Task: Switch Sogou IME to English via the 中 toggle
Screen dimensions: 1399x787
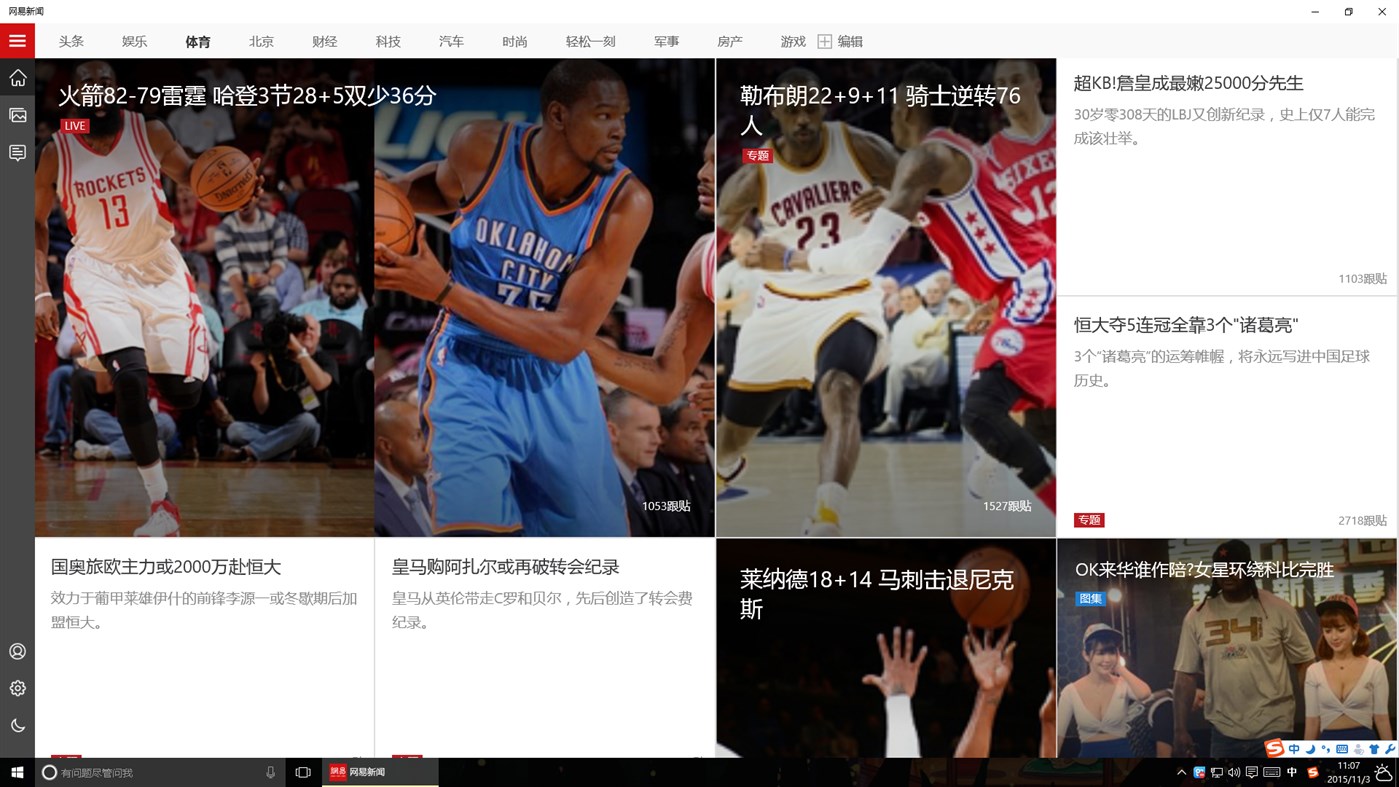Action: (x=1294, y=748)
